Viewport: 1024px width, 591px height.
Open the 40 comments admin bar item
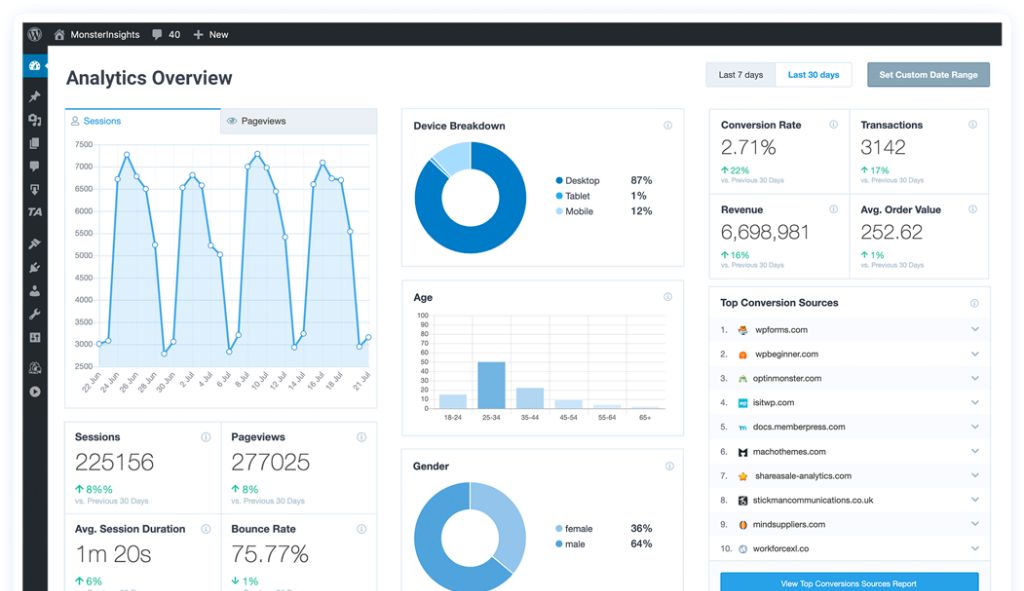click(x=166, y=34)
